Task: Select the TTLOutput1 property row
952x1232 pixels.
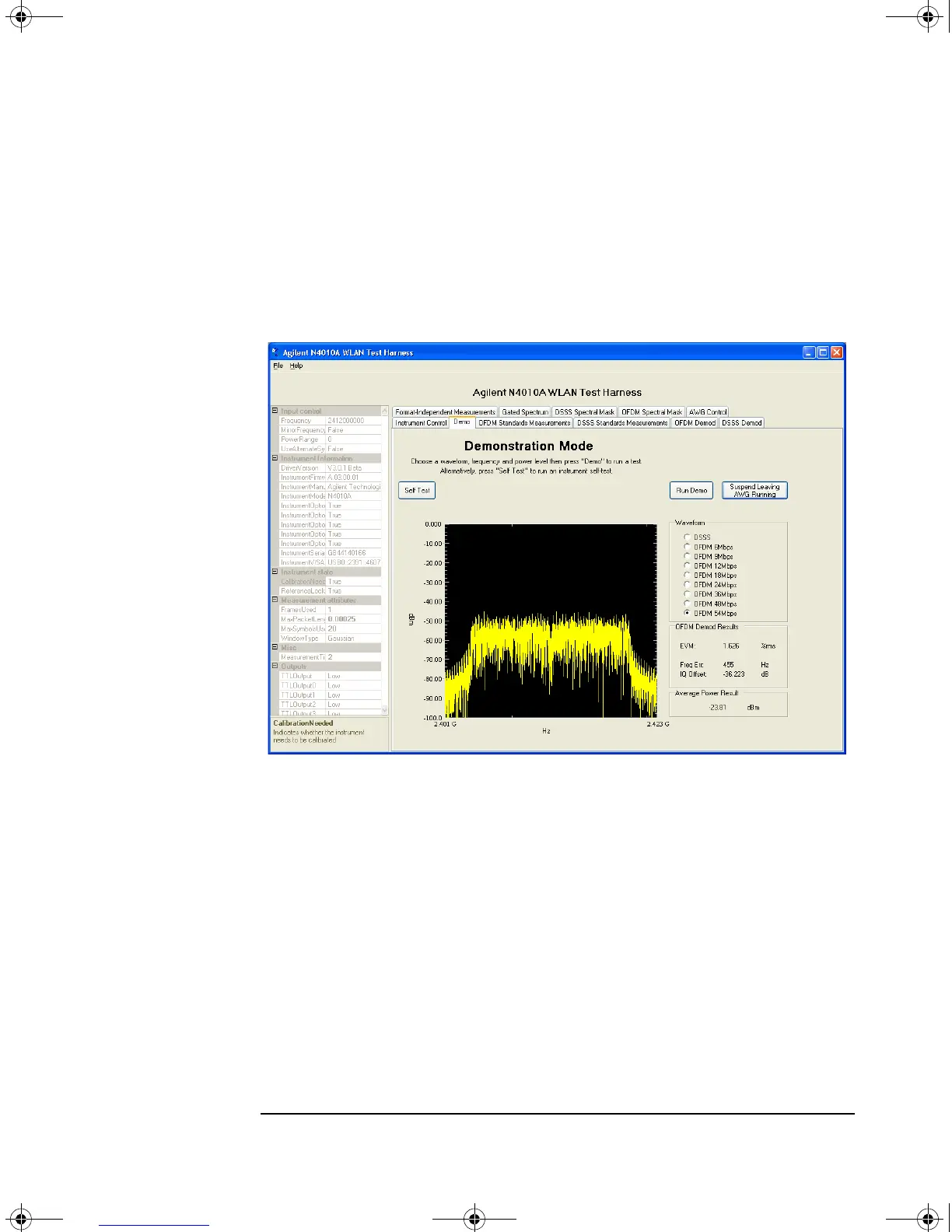Action: [330, 695]
